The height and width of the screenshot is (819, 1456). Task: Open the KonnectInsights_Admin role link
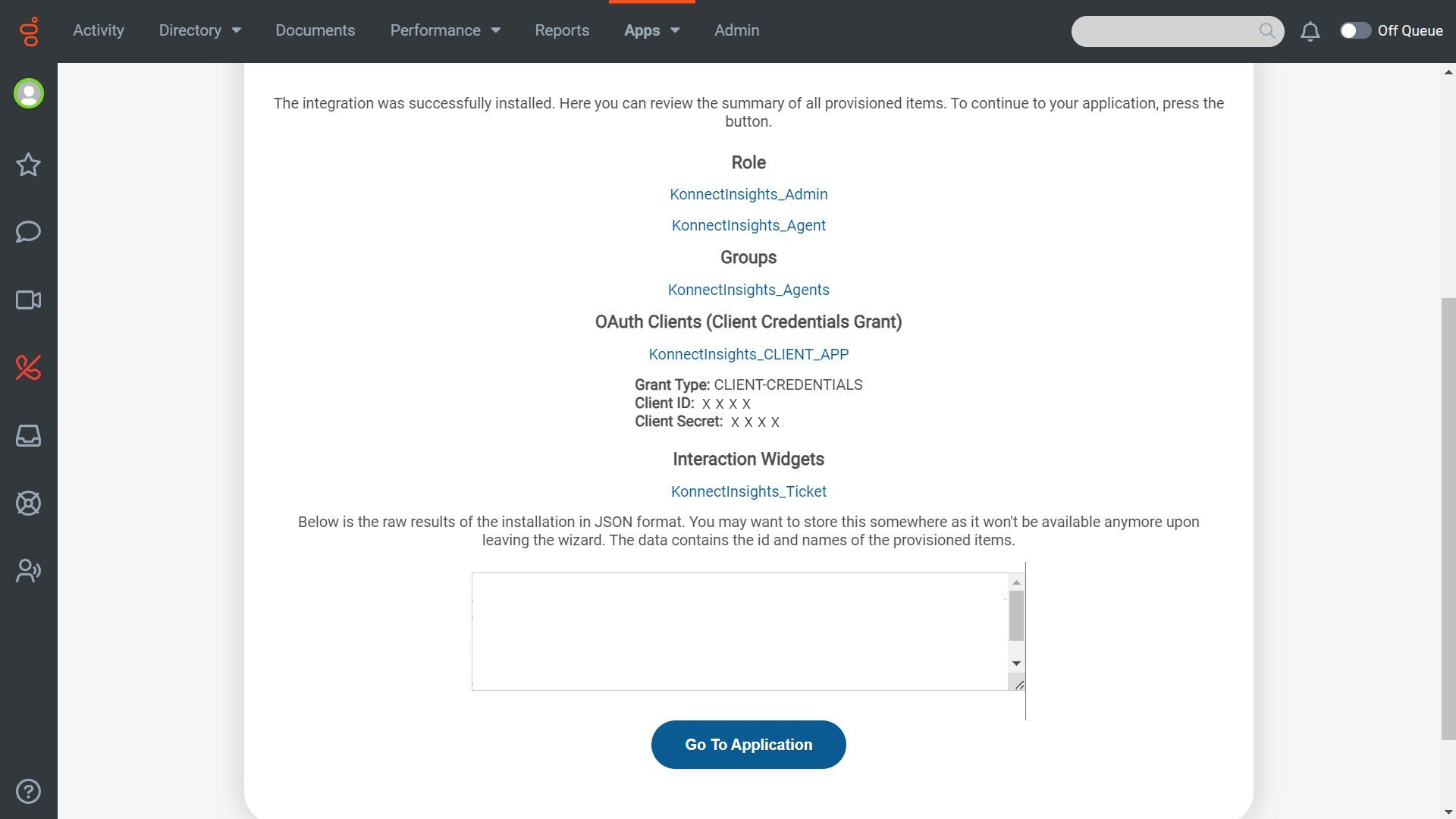(748, 195)
